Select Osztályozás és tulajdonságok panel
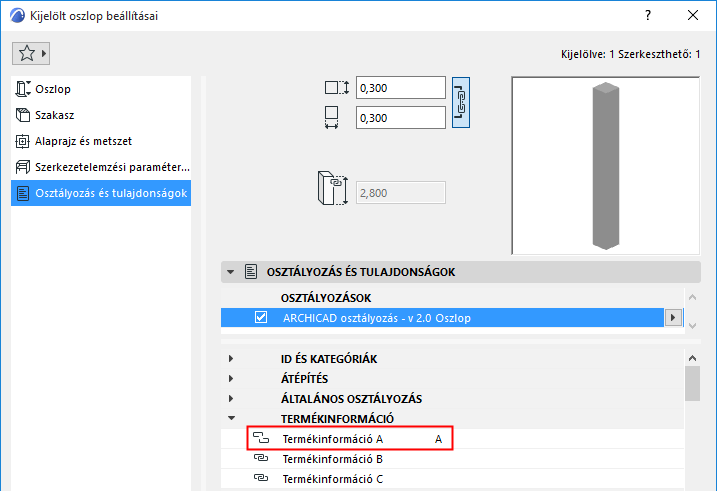 [x=101, y=193]
